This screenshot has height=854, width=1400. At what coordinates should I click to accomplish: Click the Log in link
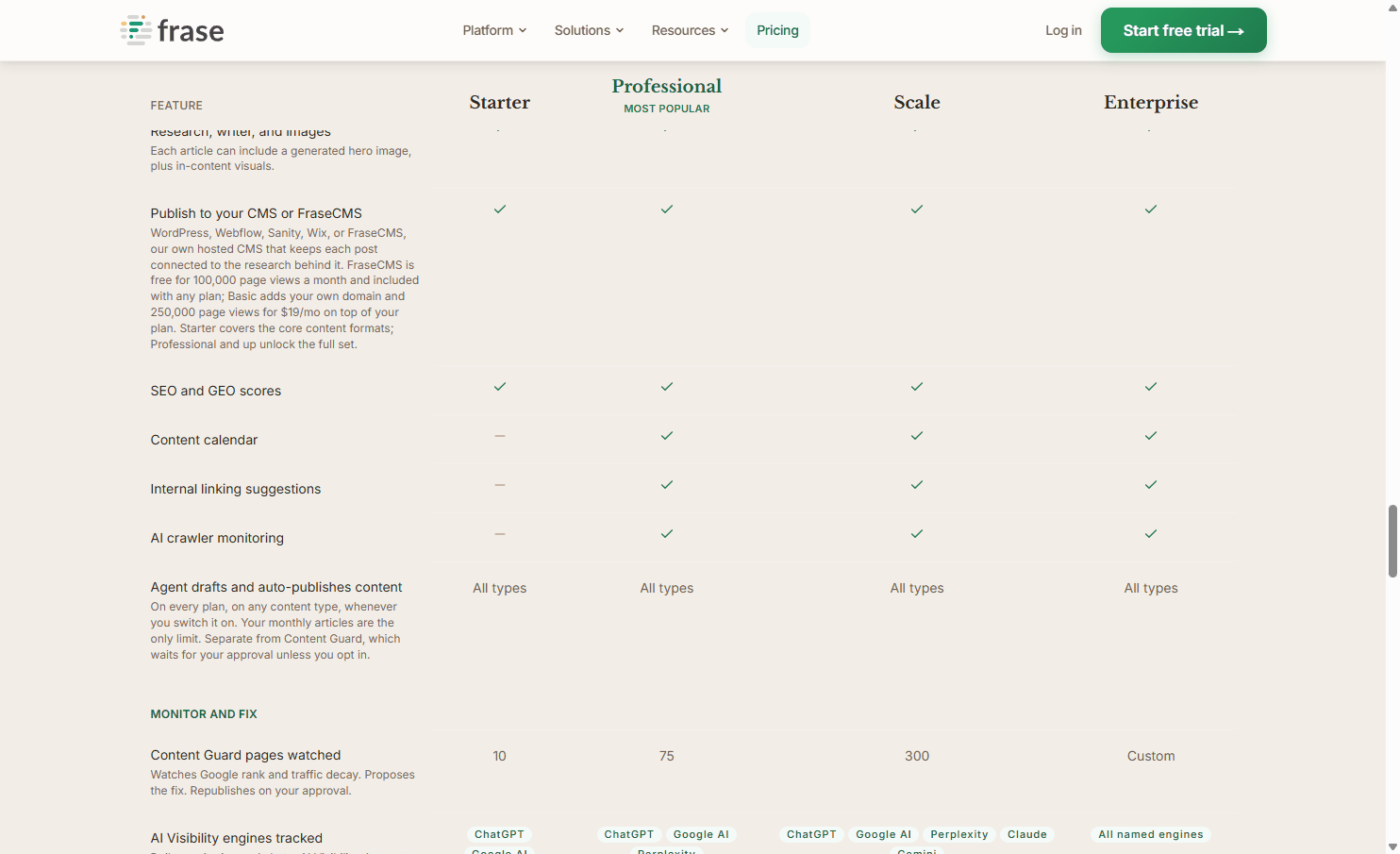[x=1063, y=30]
